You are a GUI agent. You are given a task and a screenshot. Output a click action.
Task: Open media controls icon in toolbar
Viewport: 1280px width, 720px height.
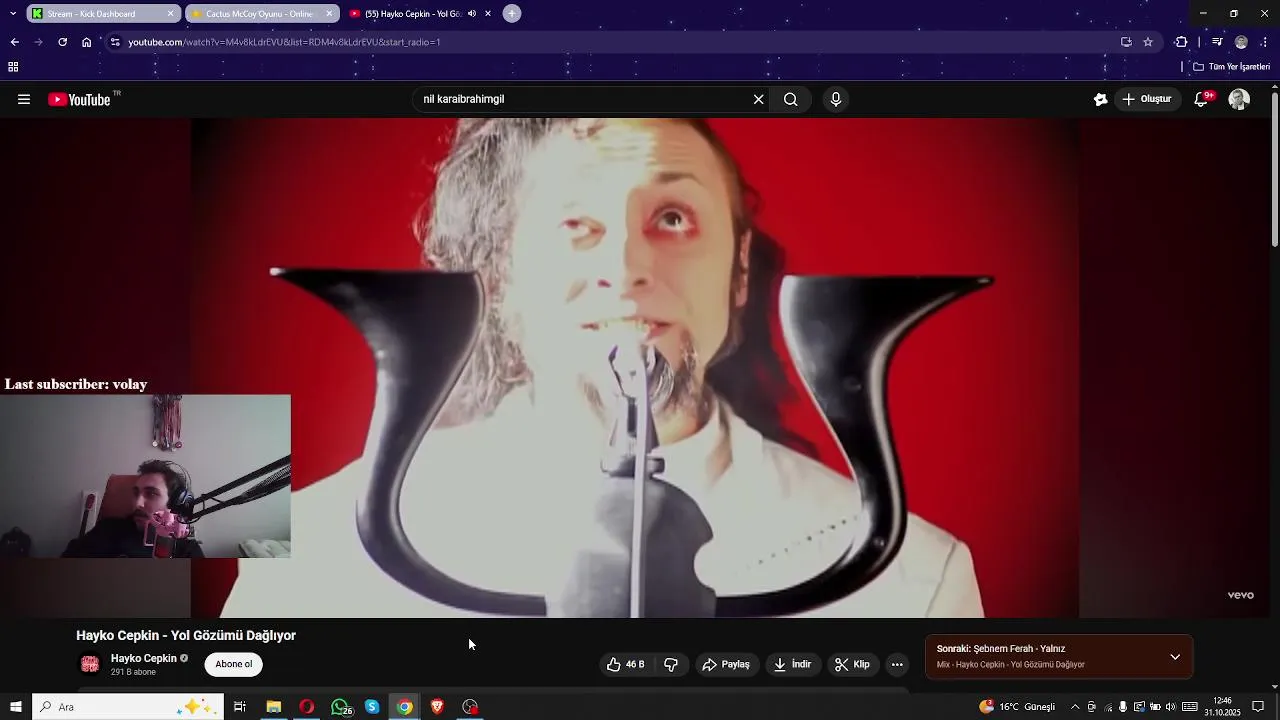1217,42
